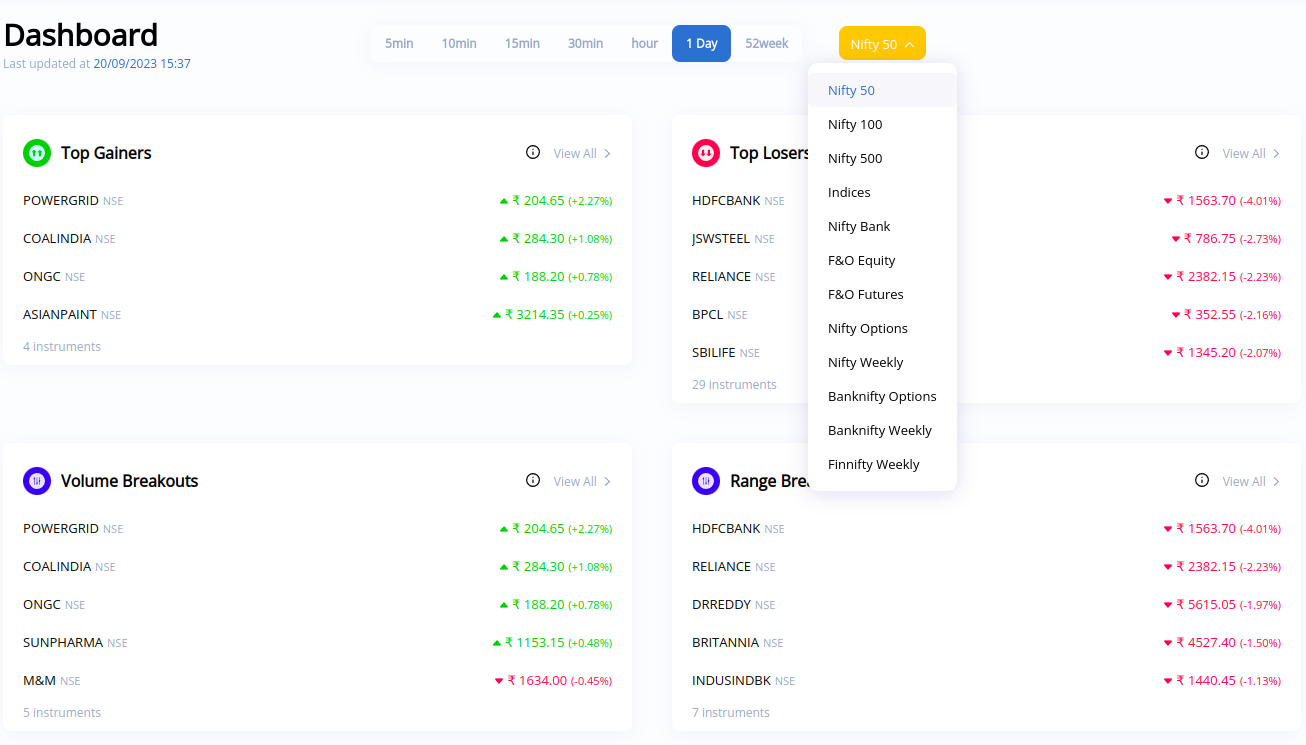Select 5min timeframe tab
Screen dimensions: 1306x745
point(399,44)
